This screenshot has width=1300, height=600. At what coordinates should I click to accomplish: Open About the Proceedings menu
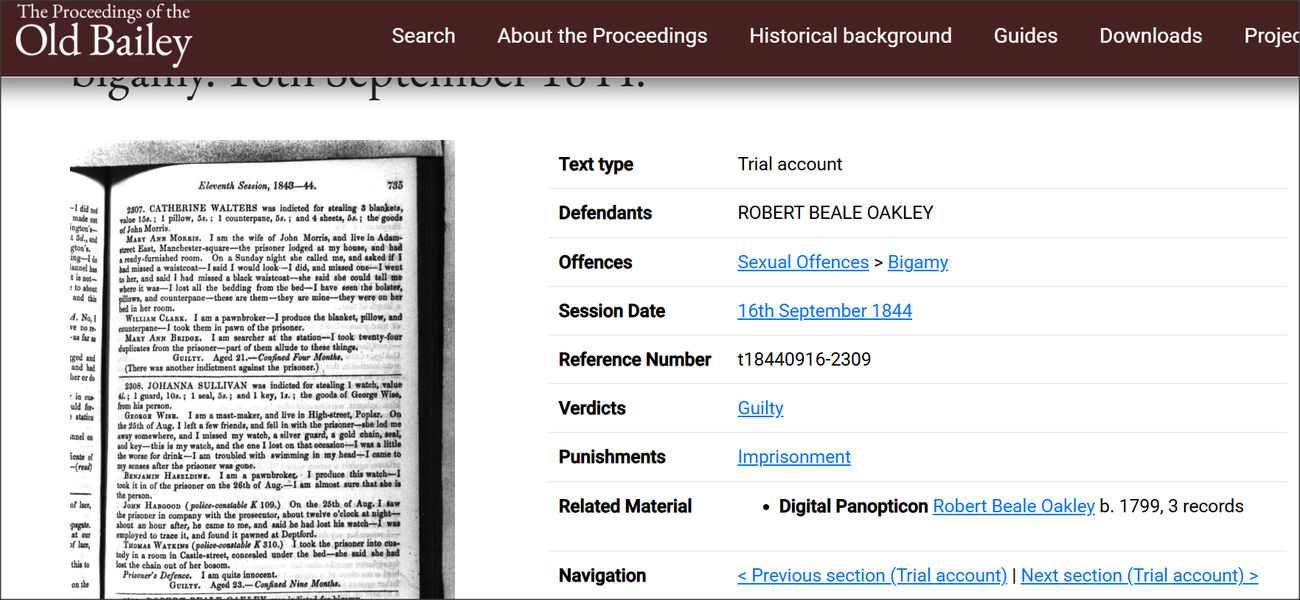tap(602, 36)
